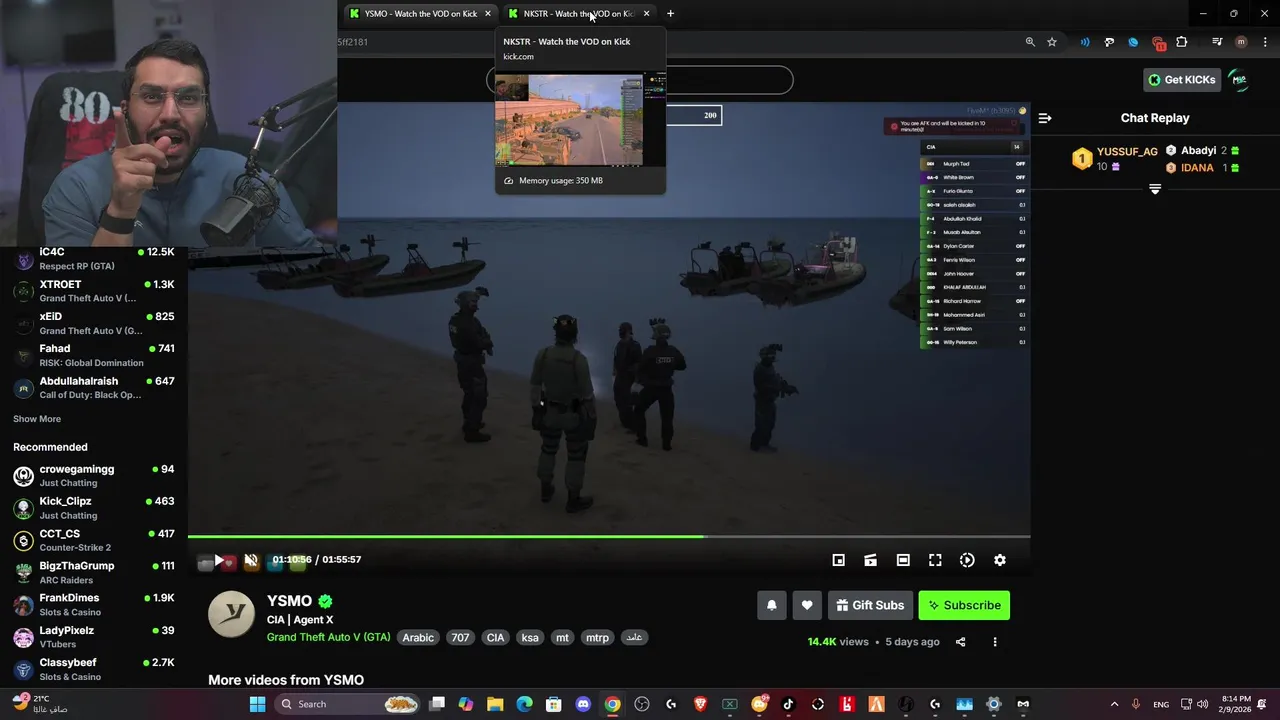Open playback speed control
The height and width of the screenshot is (720, 1280).
967,560
